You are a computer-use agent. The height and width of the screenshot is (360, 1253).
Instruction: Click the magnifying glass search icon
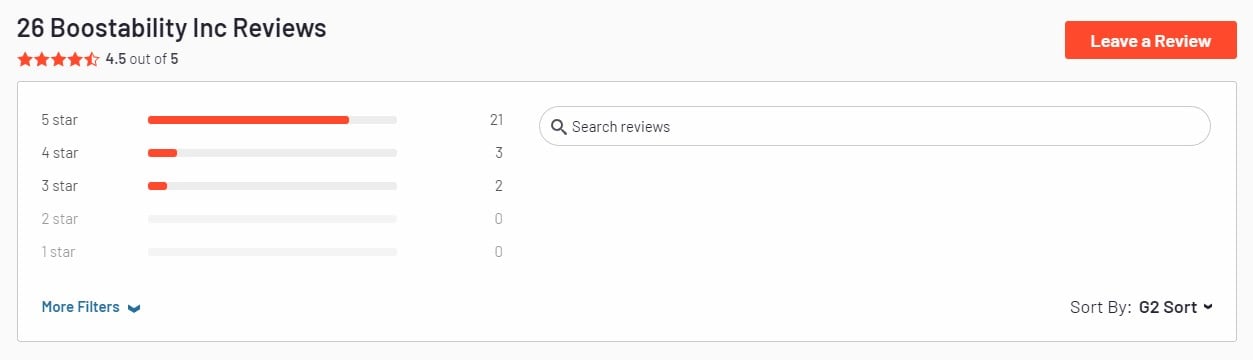[x=559, y=127]
